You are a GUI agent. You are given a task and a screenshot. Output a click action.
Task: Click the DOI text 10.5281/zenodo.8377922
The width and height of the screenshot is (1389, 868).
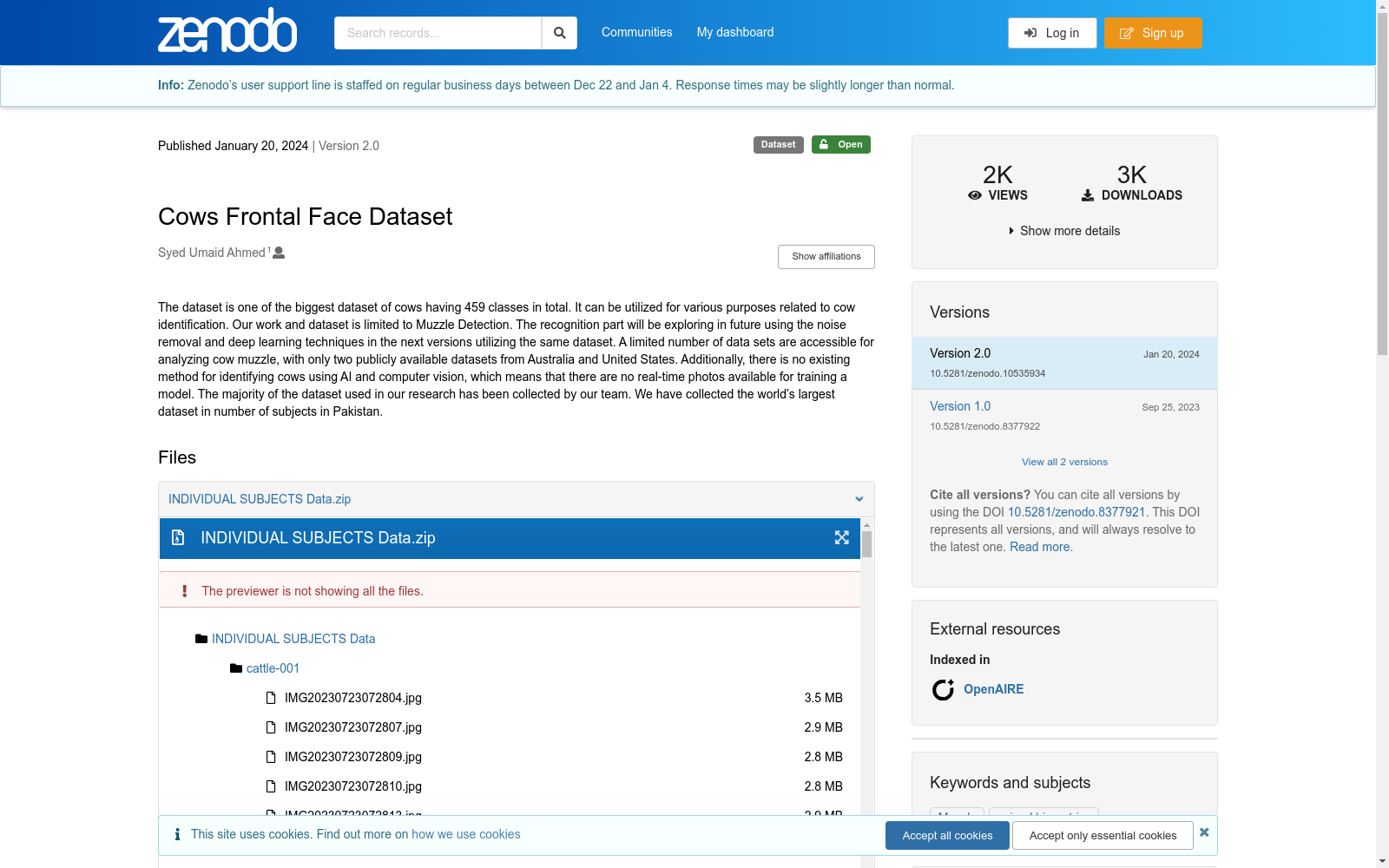point(984,426)
